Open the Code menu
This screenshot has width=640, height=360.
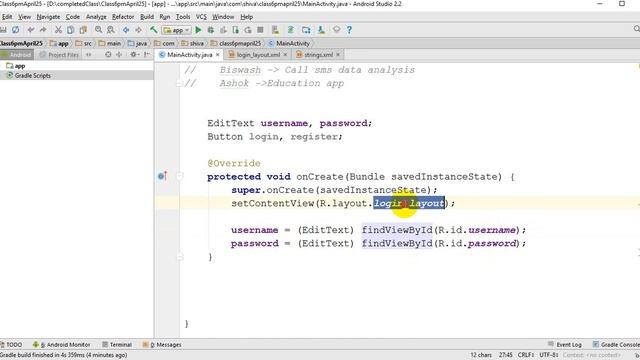(x=73, y=17)
